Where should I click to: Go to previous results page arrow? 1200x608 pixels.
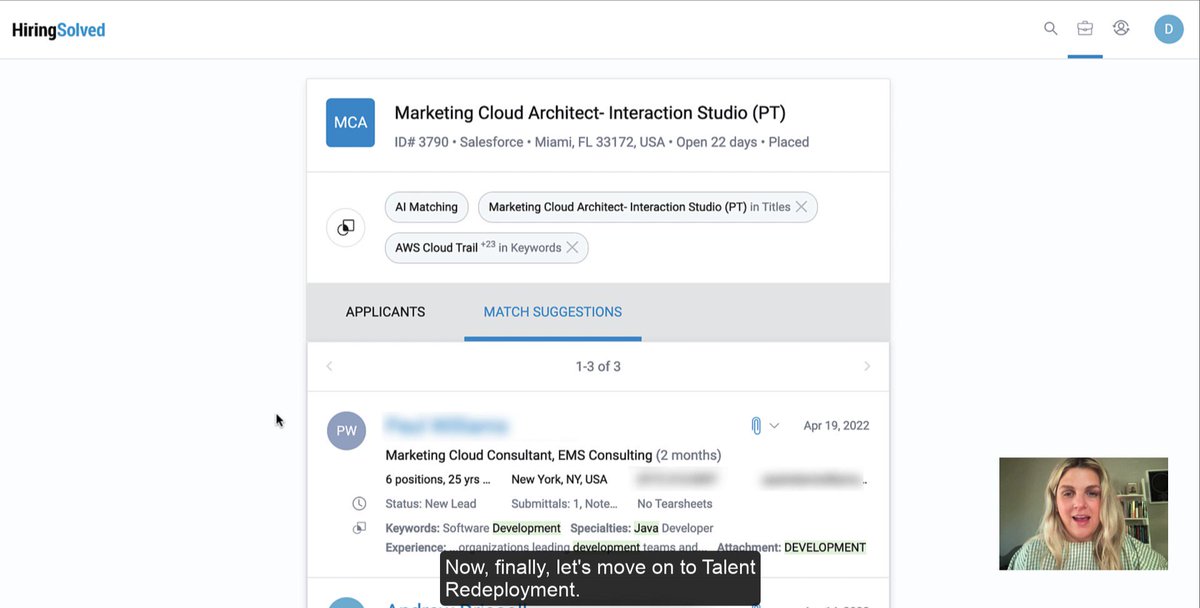click(x=329, y=367)
